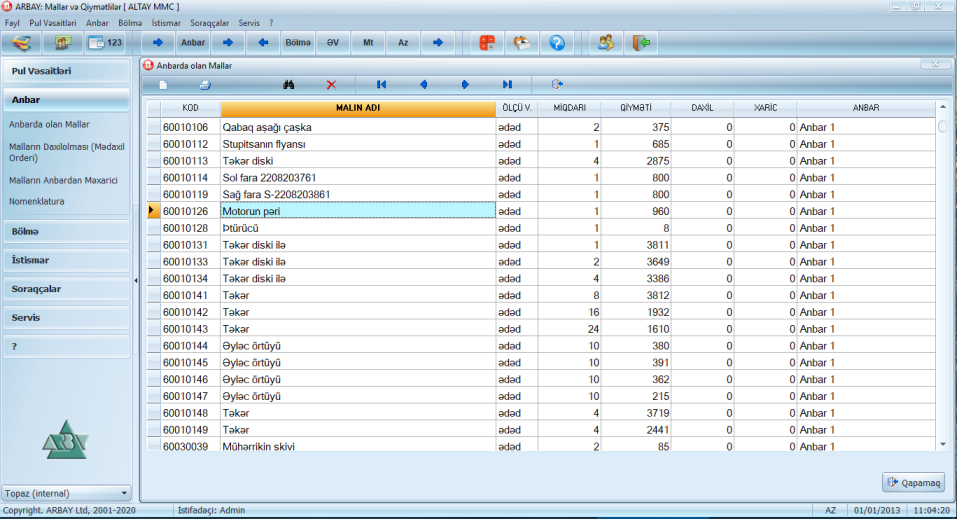
Task: Expand the Soraqçalar sidebar section
Action: (67, 289)
